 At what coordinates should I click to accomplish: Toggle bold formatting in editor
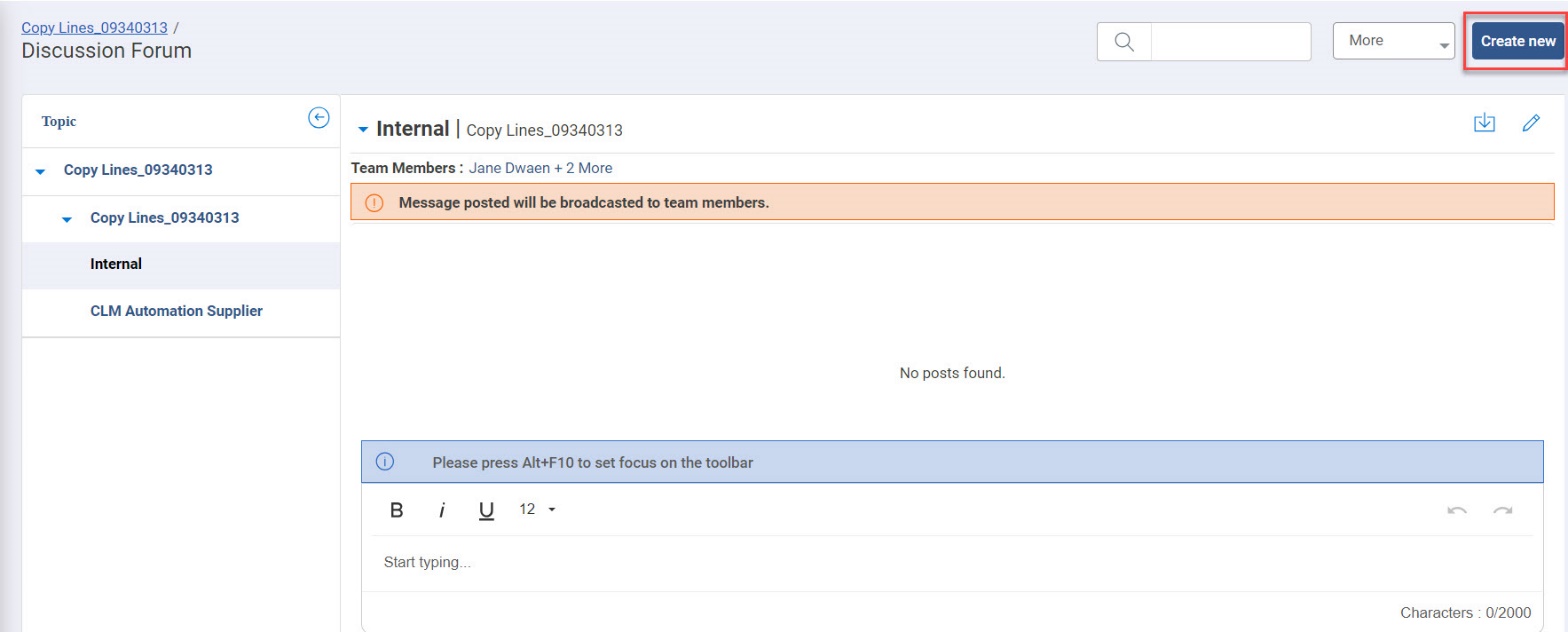point(396,510)
